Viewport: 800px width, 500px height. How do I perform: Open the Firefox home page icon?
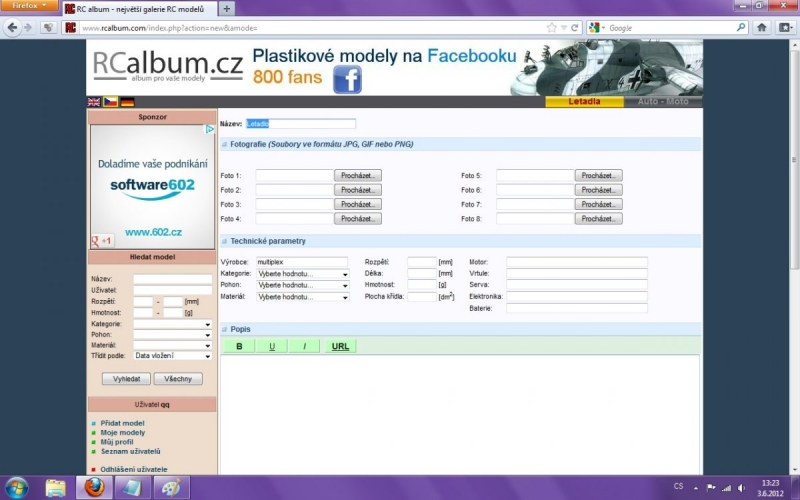pos(761,28)
